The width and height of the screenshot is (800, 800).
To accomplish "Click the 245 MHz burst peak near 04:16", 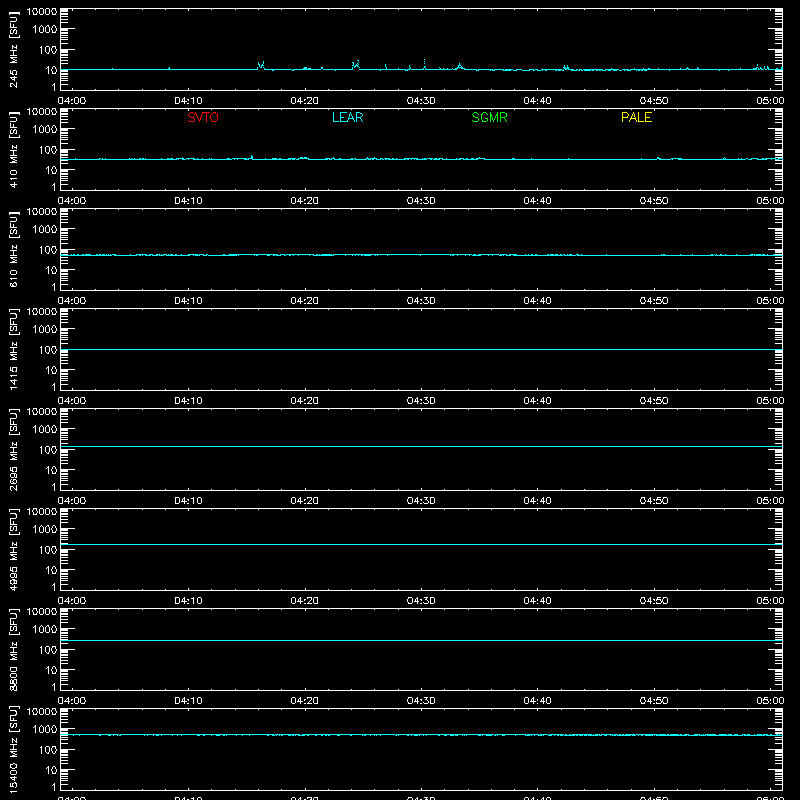I will (x=261, y=65).
